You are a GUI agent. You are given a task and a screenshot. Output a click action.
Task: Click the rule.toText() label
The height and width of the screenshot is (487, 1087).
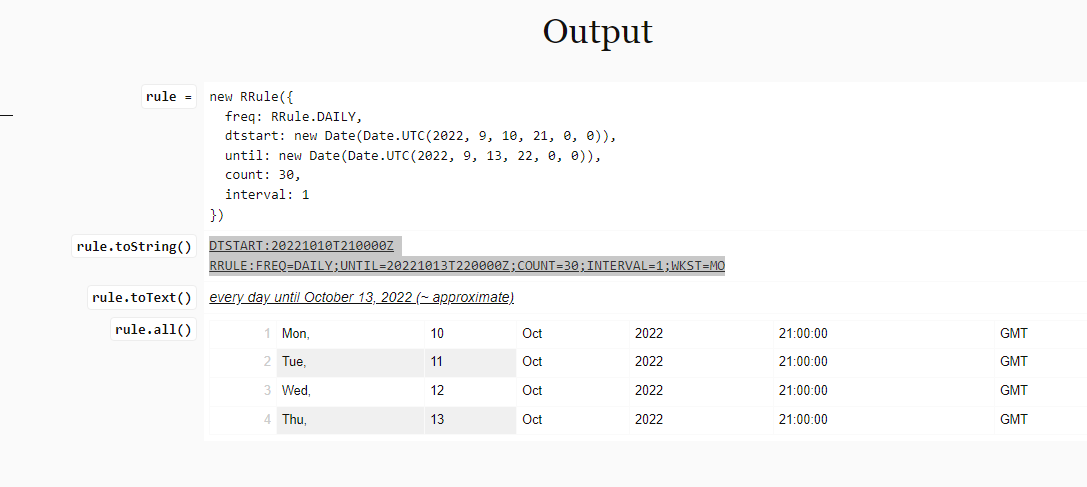(x=141, y=298)
